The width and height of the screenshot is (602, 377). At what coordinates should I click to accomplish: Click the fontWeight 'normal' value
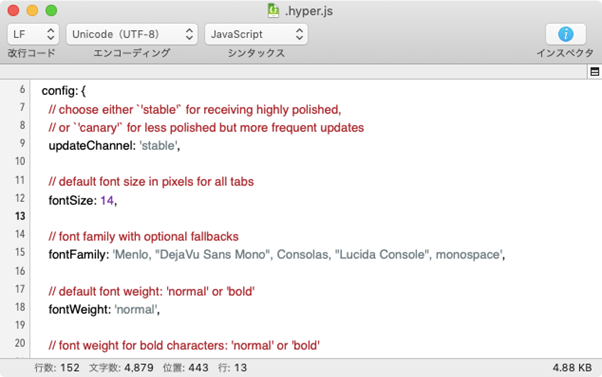point(136,309)
